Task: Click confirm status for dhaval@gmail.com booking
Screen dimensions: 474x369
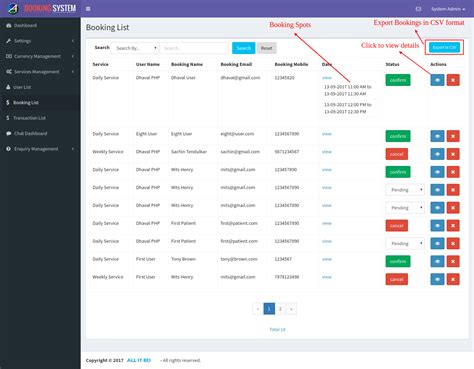Action: 398,80
